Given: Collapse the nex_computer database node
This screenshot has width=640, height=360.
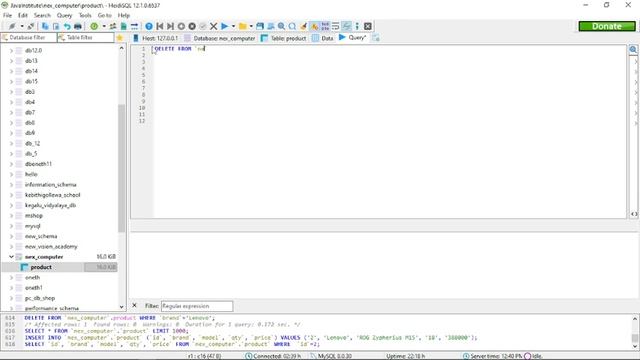Looking at the screenshot, I should coord(11,257).
